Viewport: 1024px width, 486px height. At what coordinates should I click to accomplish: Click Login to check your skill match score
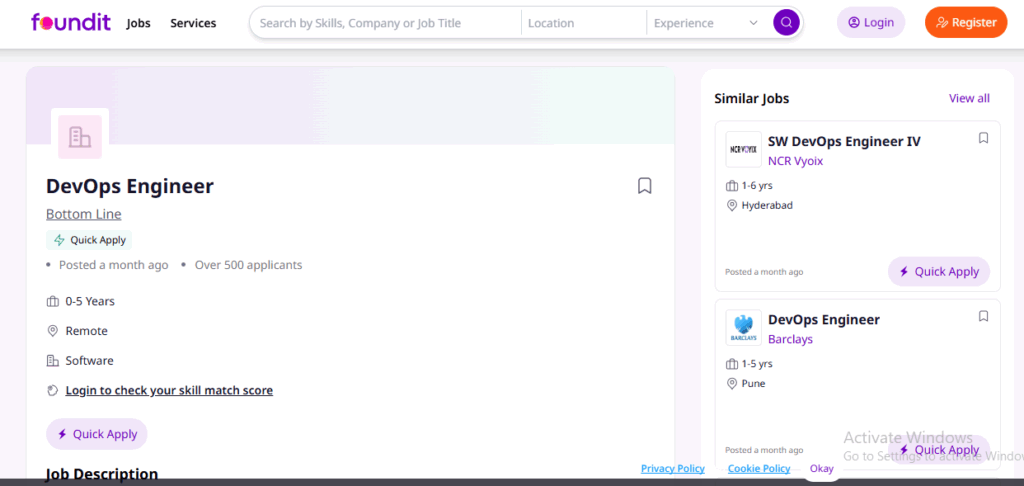tap(169, 390)
